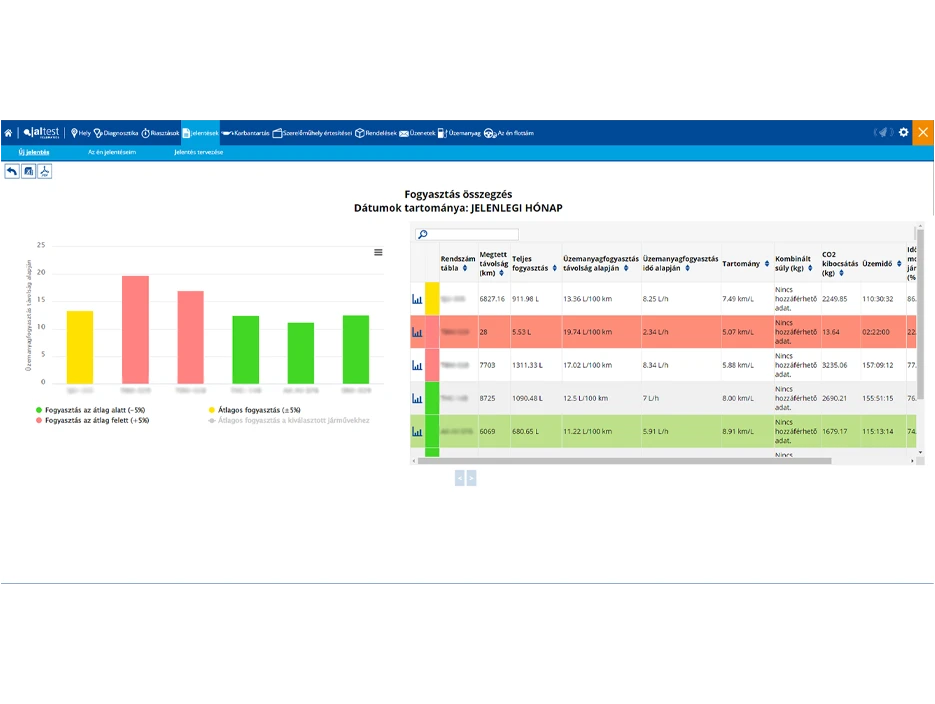Go to the 'Jelentés tervezése' tab
The width and height of the screenshot is (935, 704).
coord(198,153)
